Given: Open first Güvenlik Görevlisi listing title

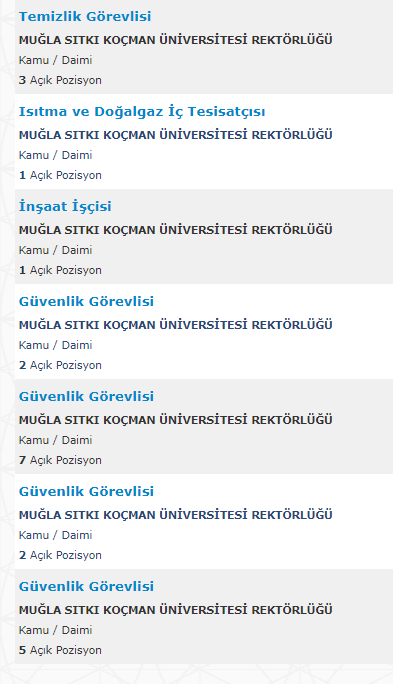Looking at the screenshot, I should click(86, 301).
